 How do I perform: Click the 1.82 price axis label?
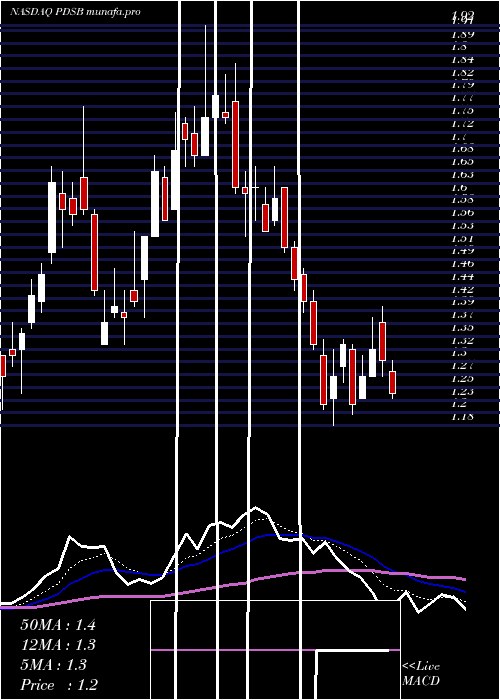click(x=462, y=73)
